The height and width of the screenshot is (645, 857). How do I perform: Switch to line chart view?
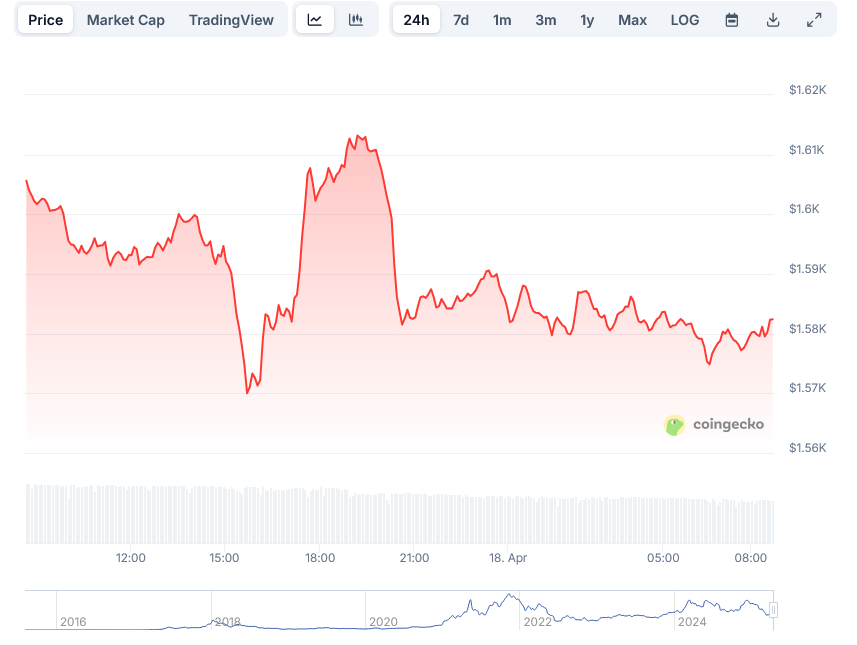314,19
